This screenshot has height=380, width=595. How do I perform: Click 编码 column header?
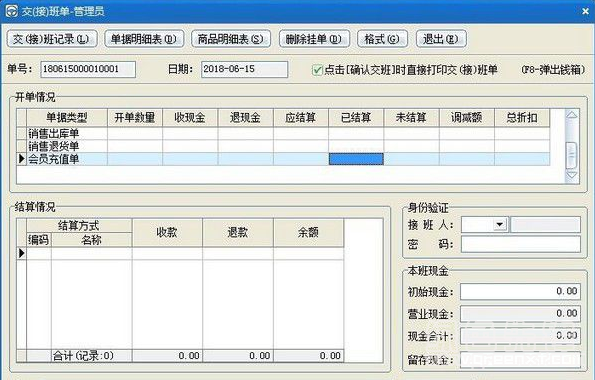pos(39,240)
